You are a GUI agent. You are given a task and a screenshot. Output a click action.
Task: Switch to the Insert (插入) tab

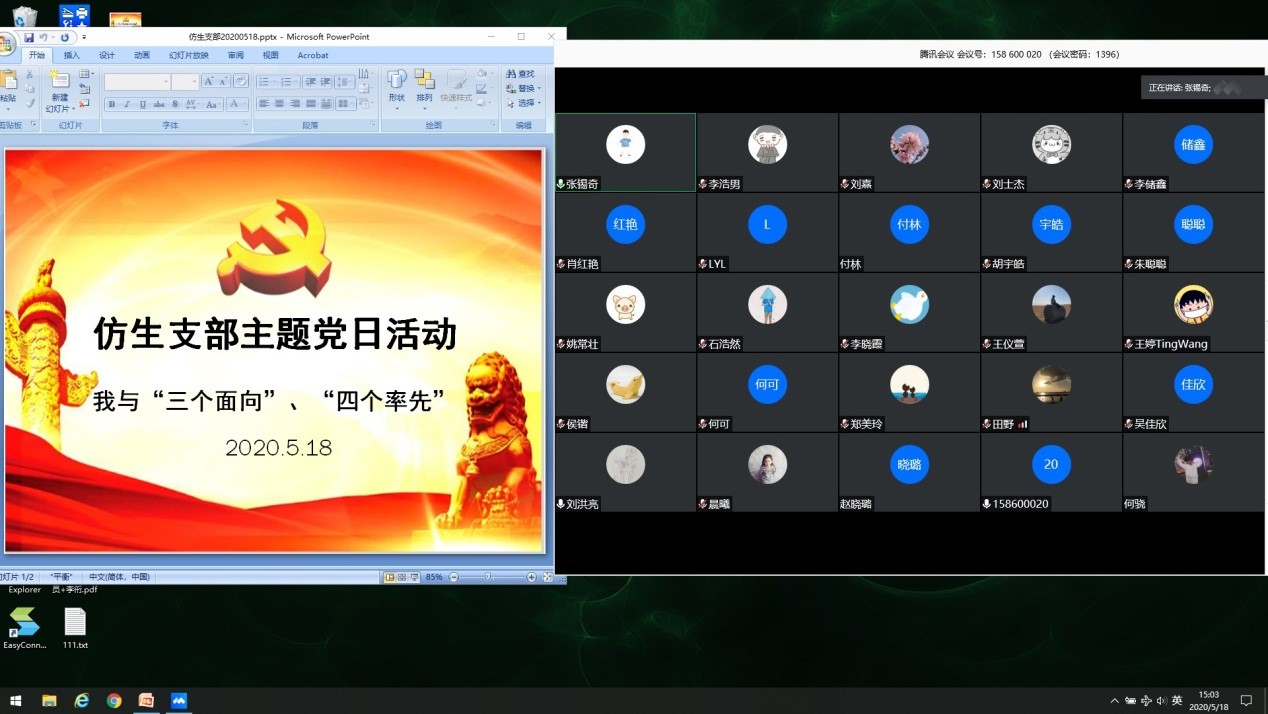[72, 55]
